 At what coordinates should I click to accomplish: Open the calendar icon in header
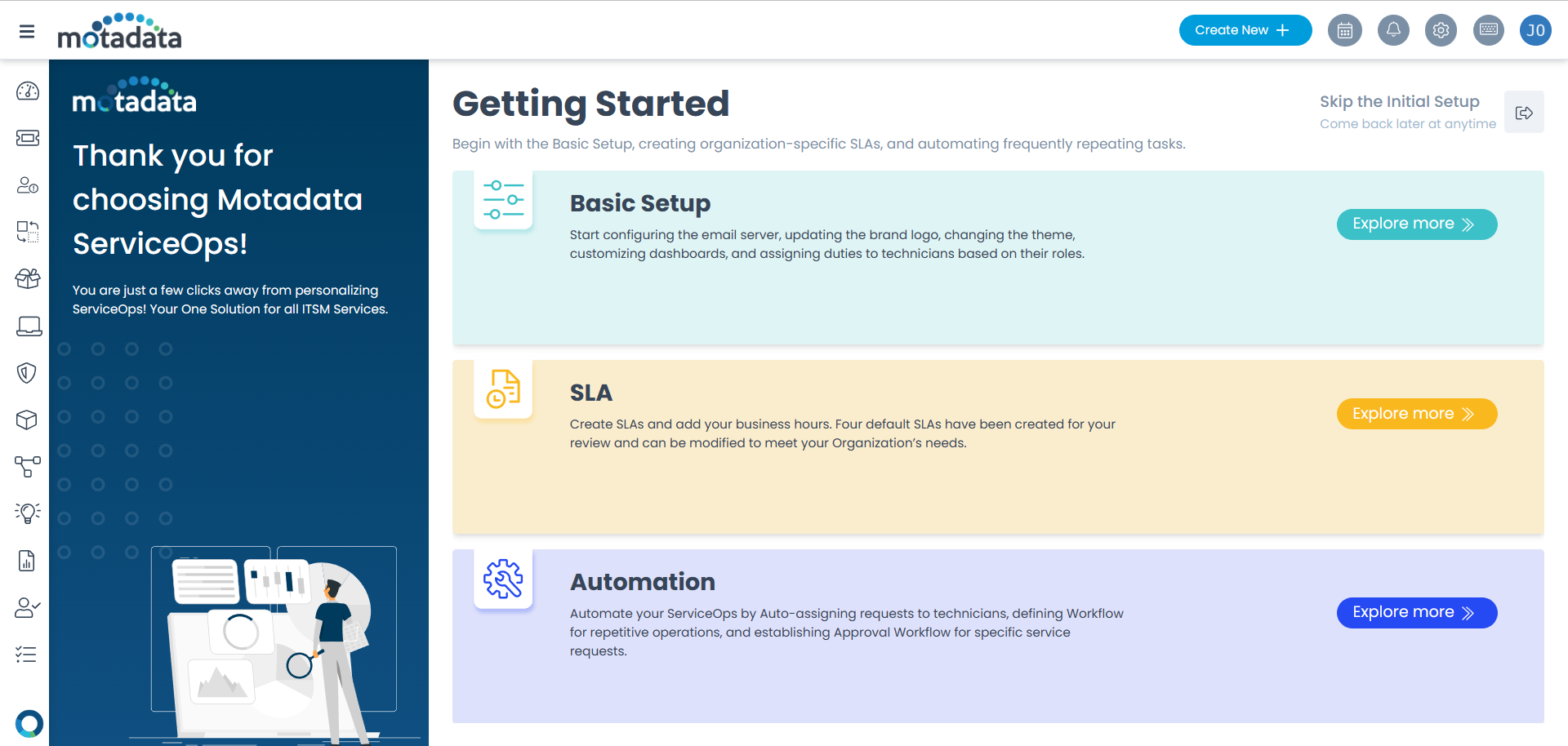pos(1345,30)
